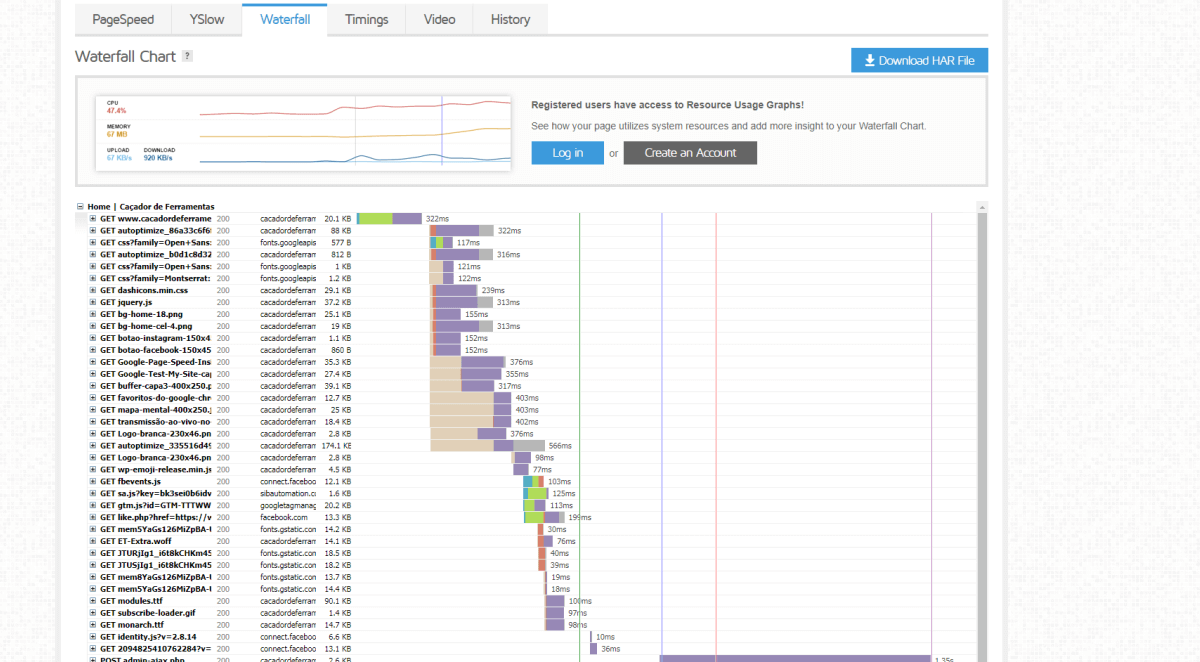Click the GET subscribe-loader.gif request name
Screen dimensions: 1200x662
click(x=148, y=613)
